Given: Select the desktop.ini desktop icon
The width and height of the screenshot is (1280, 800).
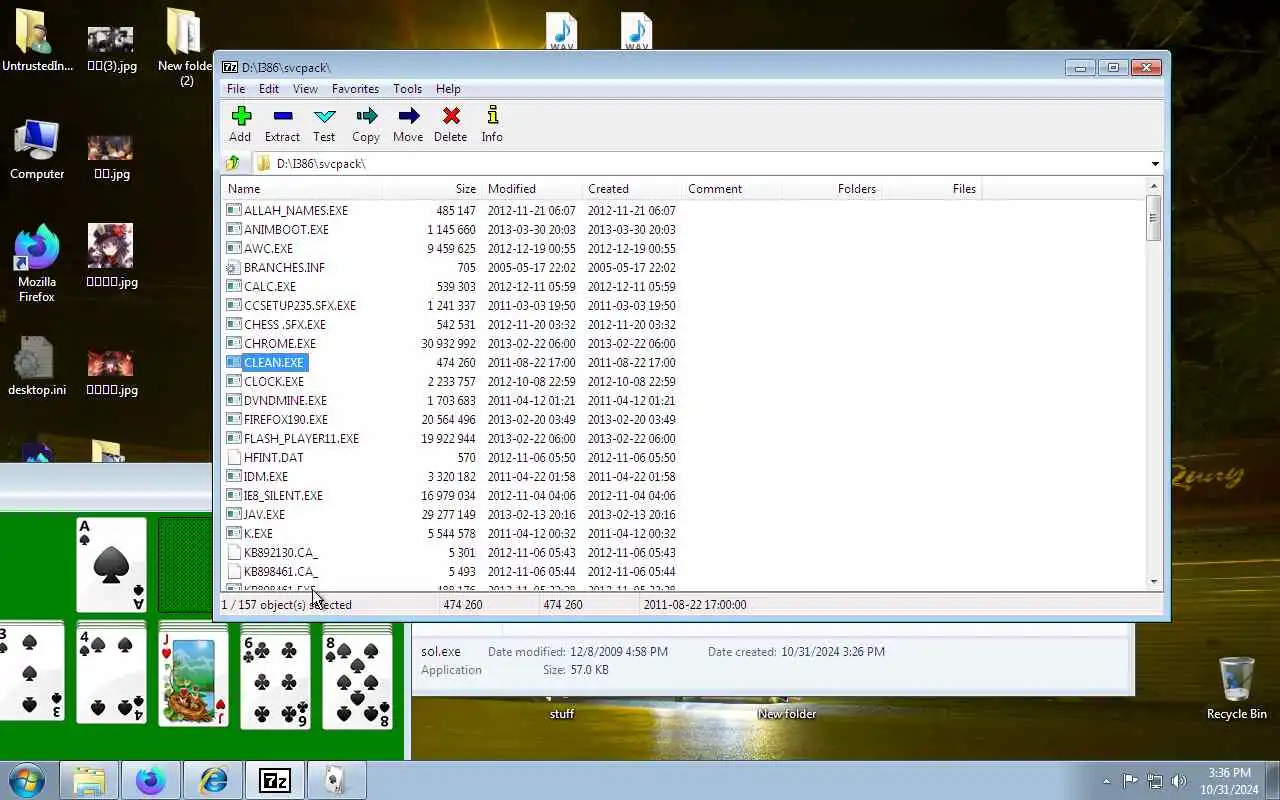Looking at the screenshot, I should (37, 366).
